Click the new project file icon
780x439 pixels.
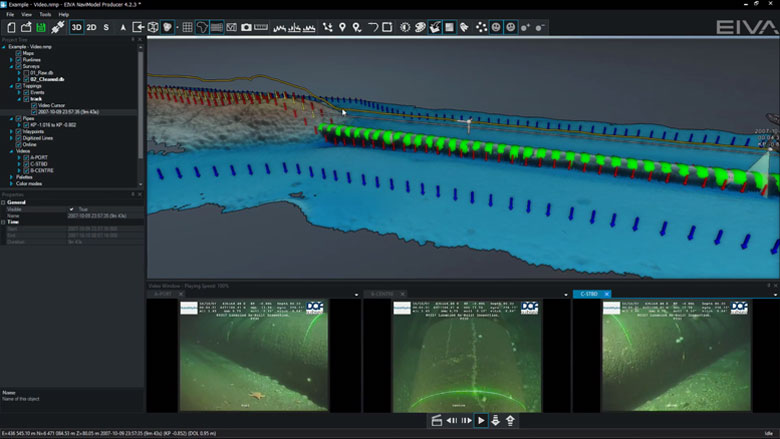click(x=10, y=27)
